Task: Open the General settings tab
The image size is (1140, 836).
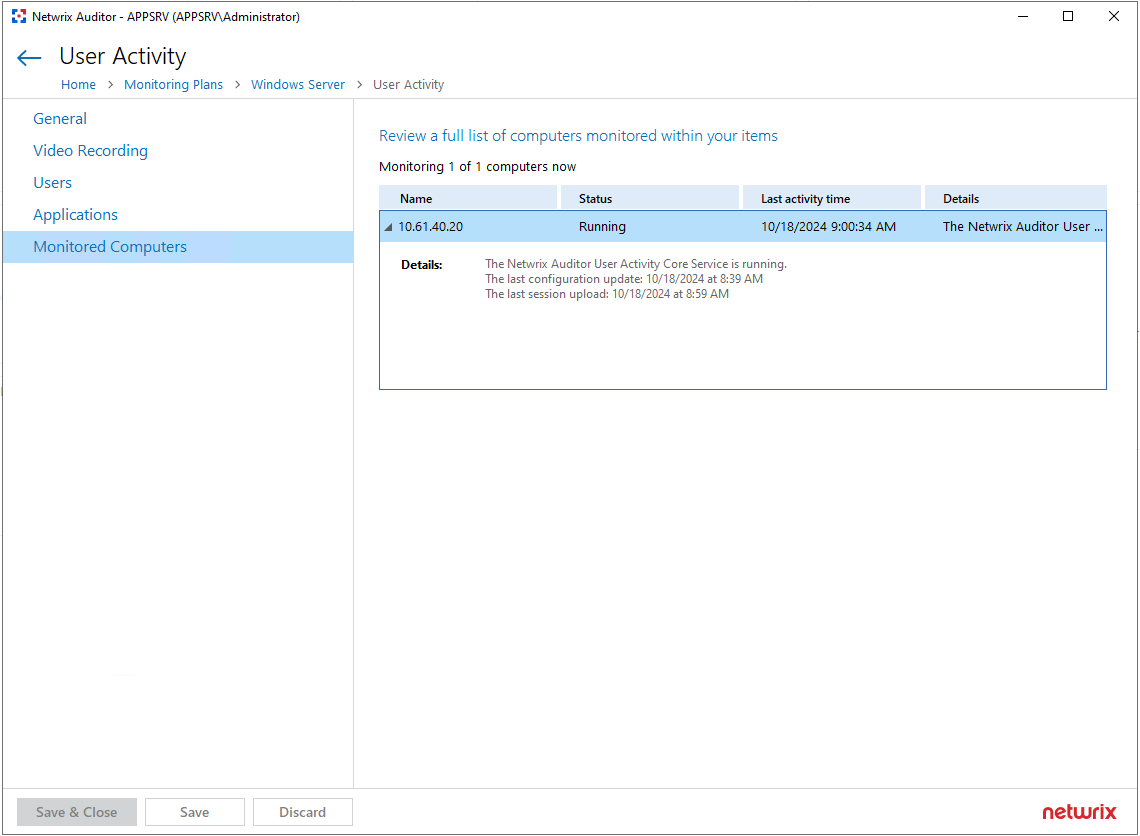Action: pos(60,119)
